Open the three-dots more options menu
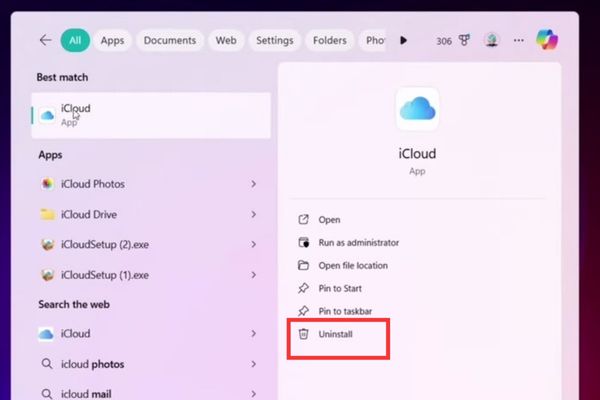This screenshot has width=600, height=400. (518, 40)
